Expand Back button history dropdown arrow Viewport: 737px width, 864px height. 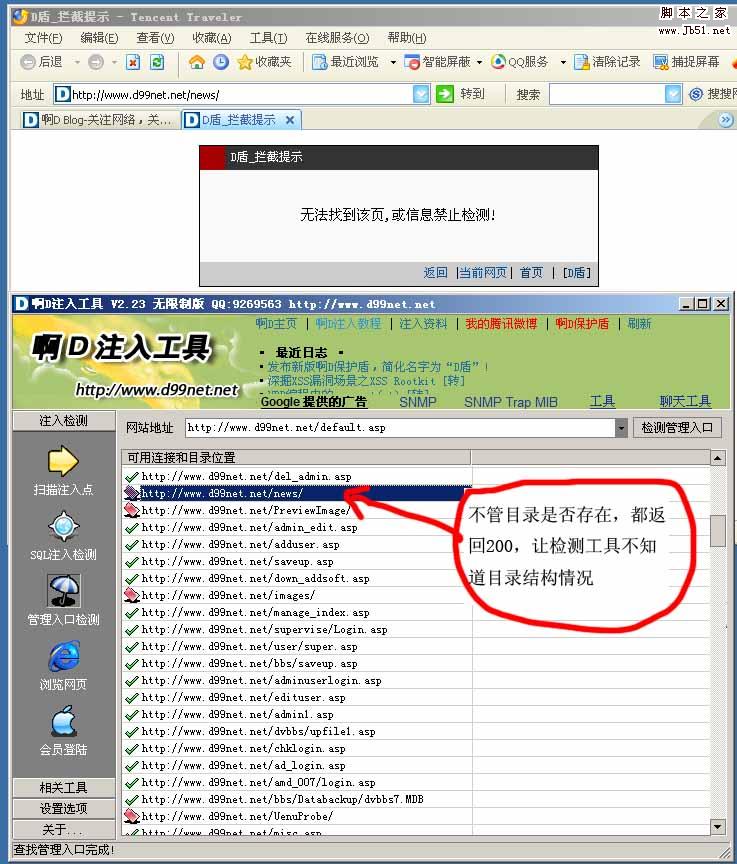pos(77,62)
